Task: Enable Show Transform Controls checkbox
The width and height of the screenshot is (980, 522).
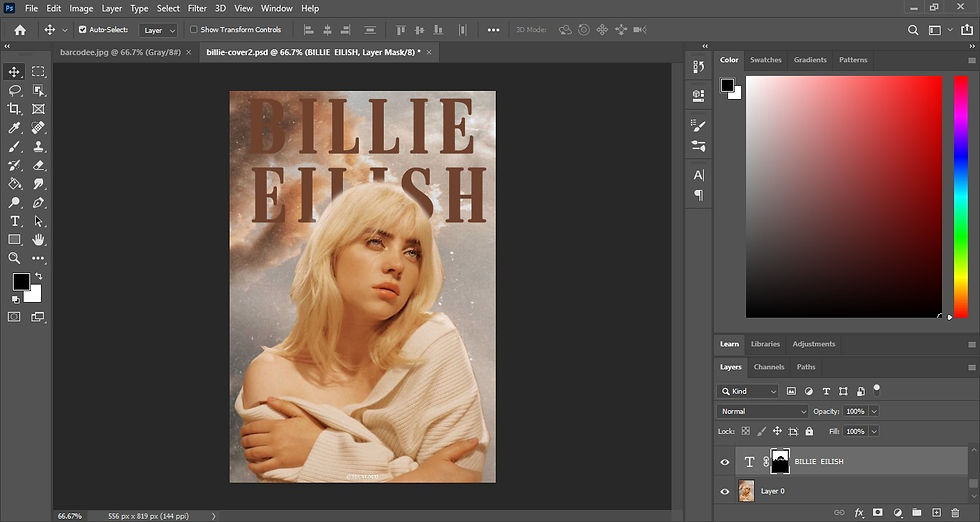Action: (194, 30)
